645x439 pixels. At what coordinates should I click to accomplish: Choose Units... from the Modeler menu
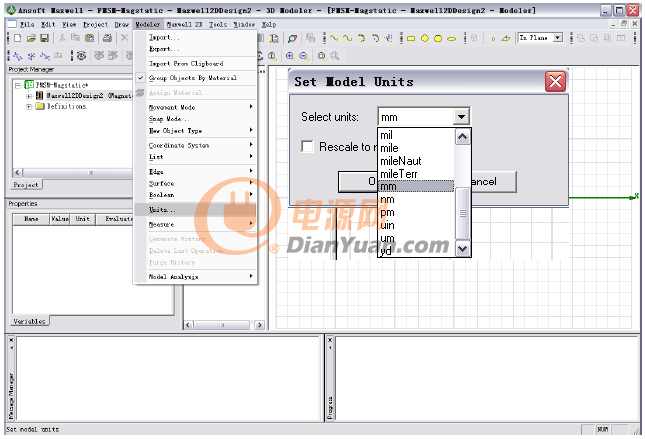point(196,209)
